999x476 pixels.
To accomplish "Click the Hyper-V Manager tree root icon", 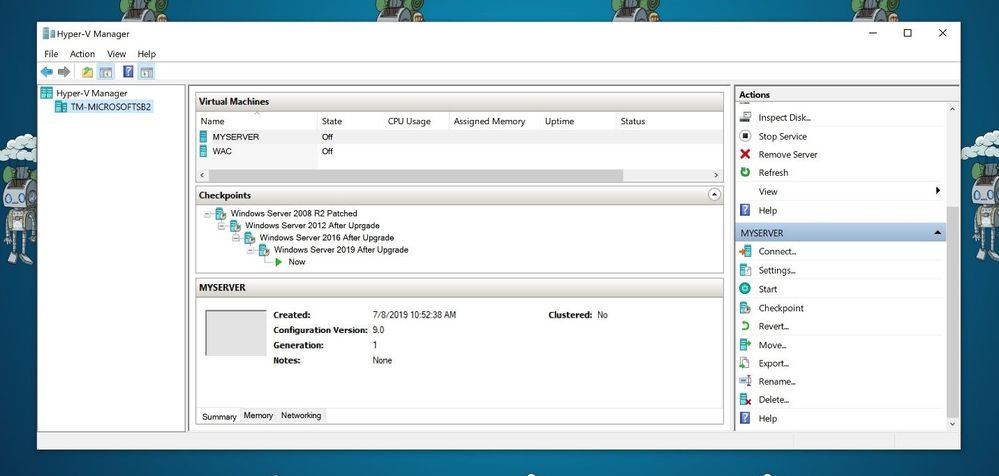I will pyautogui.click(x=47, y=93).
